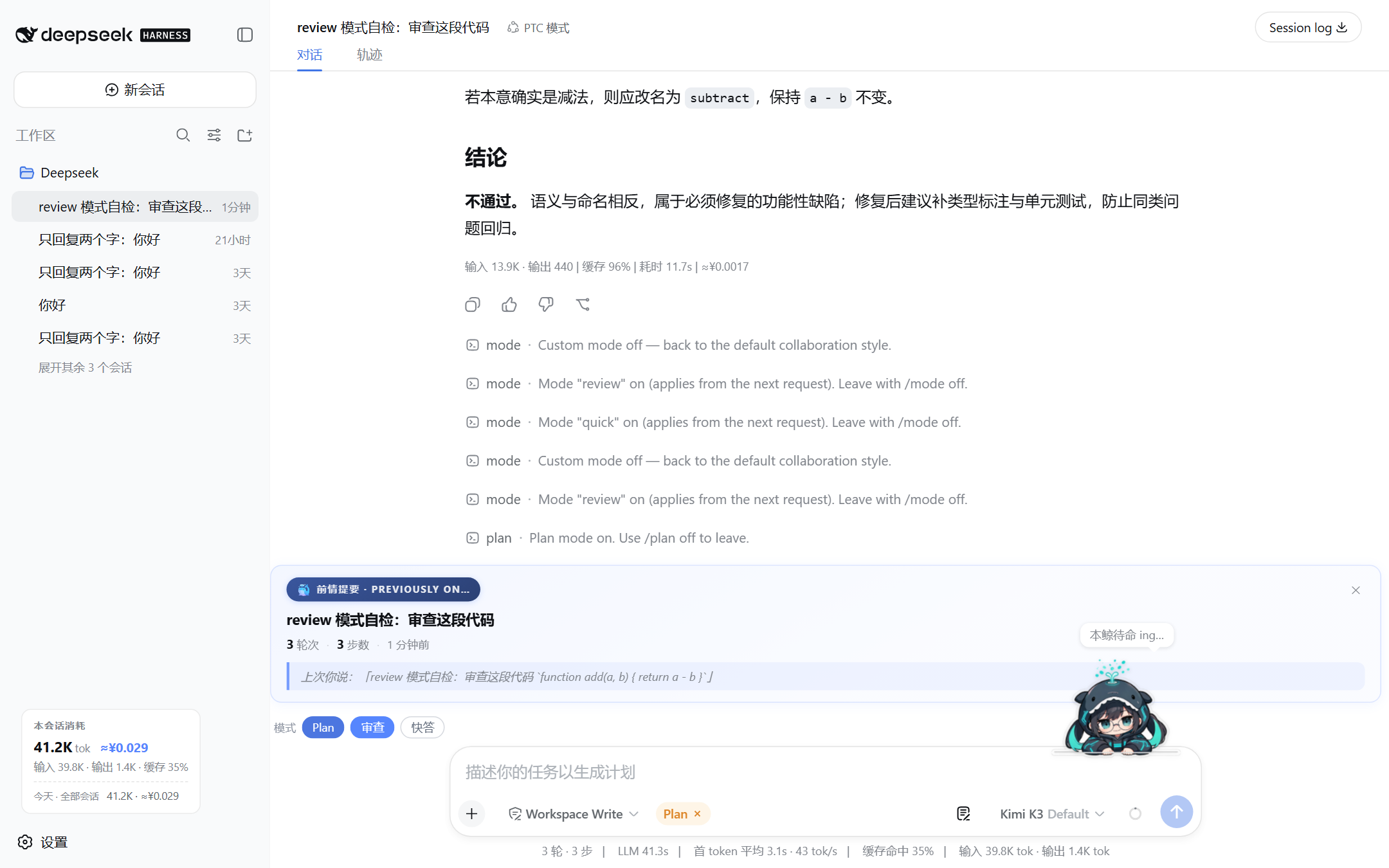The width and height of the screenshot is (1389, 868).
Task: Switch to the 轨迹 tab
Action: [369, 55]
